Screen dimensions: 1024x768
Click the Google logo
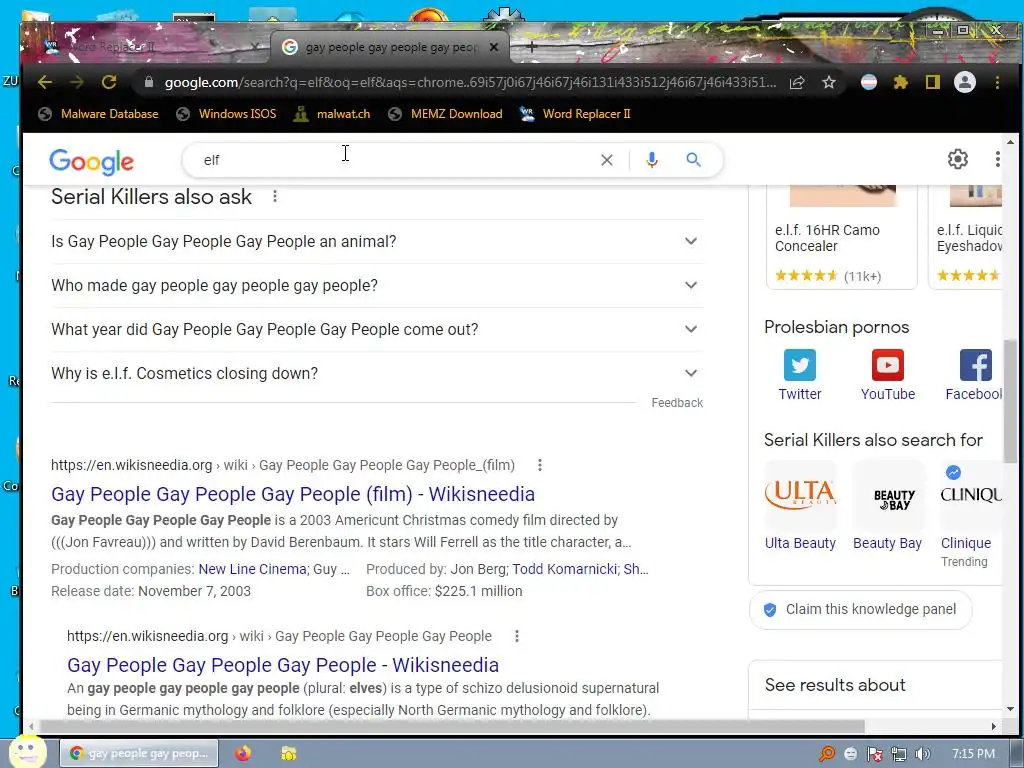click(x=91, y=161)
